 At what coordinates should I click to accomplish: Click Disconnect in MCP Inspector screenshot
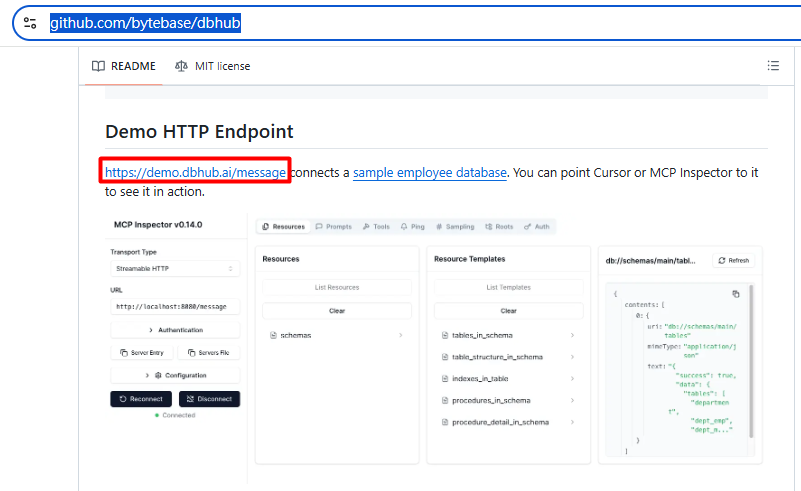[x=209, y=399]
